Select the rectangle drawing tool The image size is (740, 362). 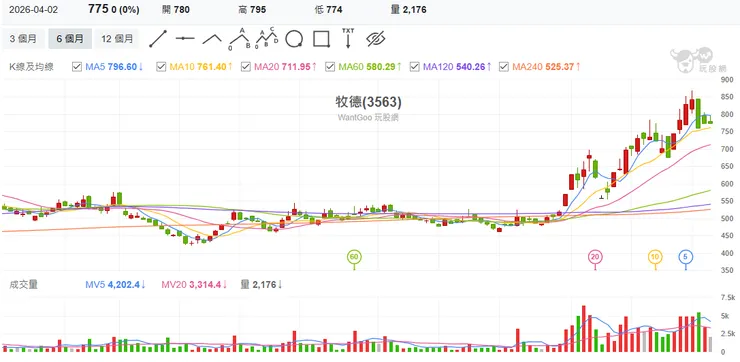(321, 39)
